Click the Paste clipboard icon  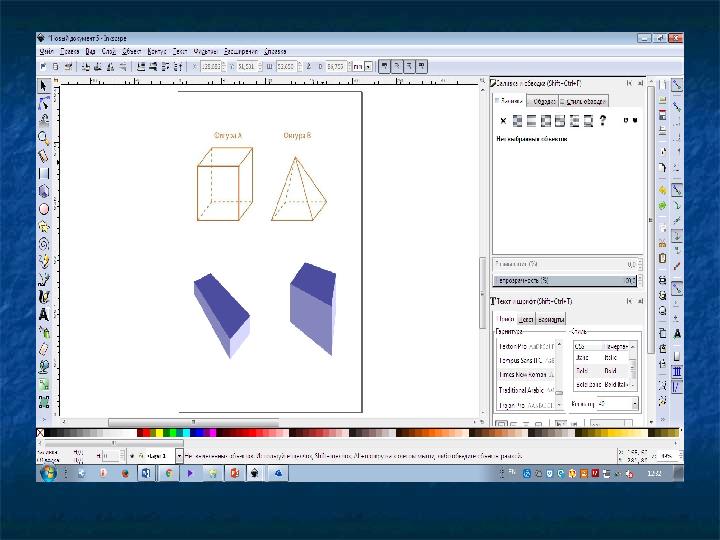(662, 258)
